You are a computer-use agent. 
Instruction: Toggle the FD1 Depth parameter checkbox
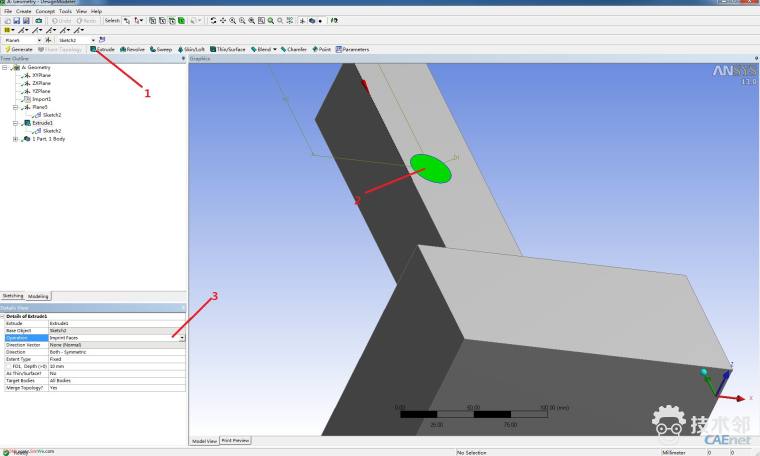point(9,366)
